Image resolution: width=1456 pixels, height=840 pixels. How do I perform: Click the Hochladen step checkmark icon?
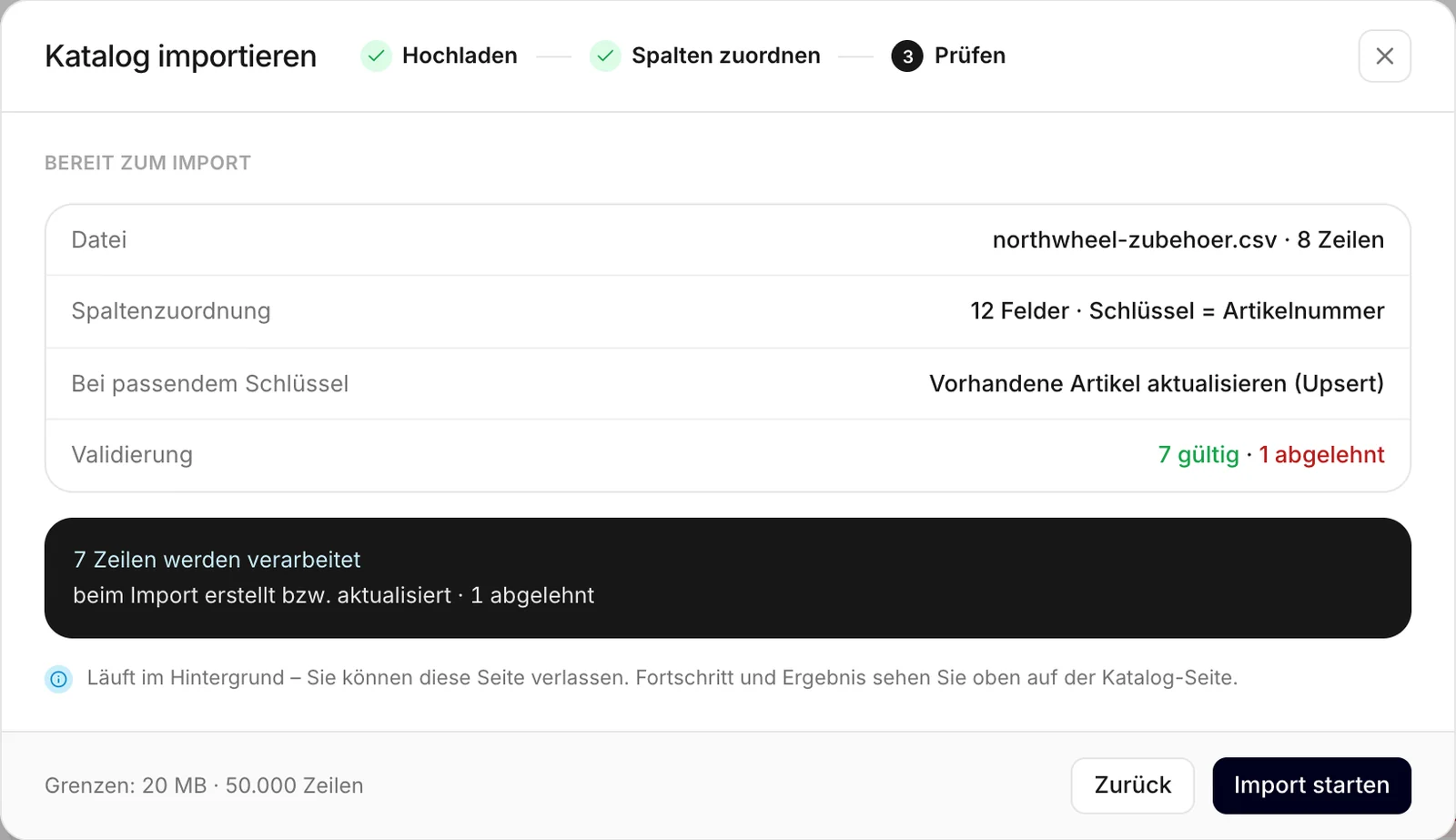click(376, 56)
